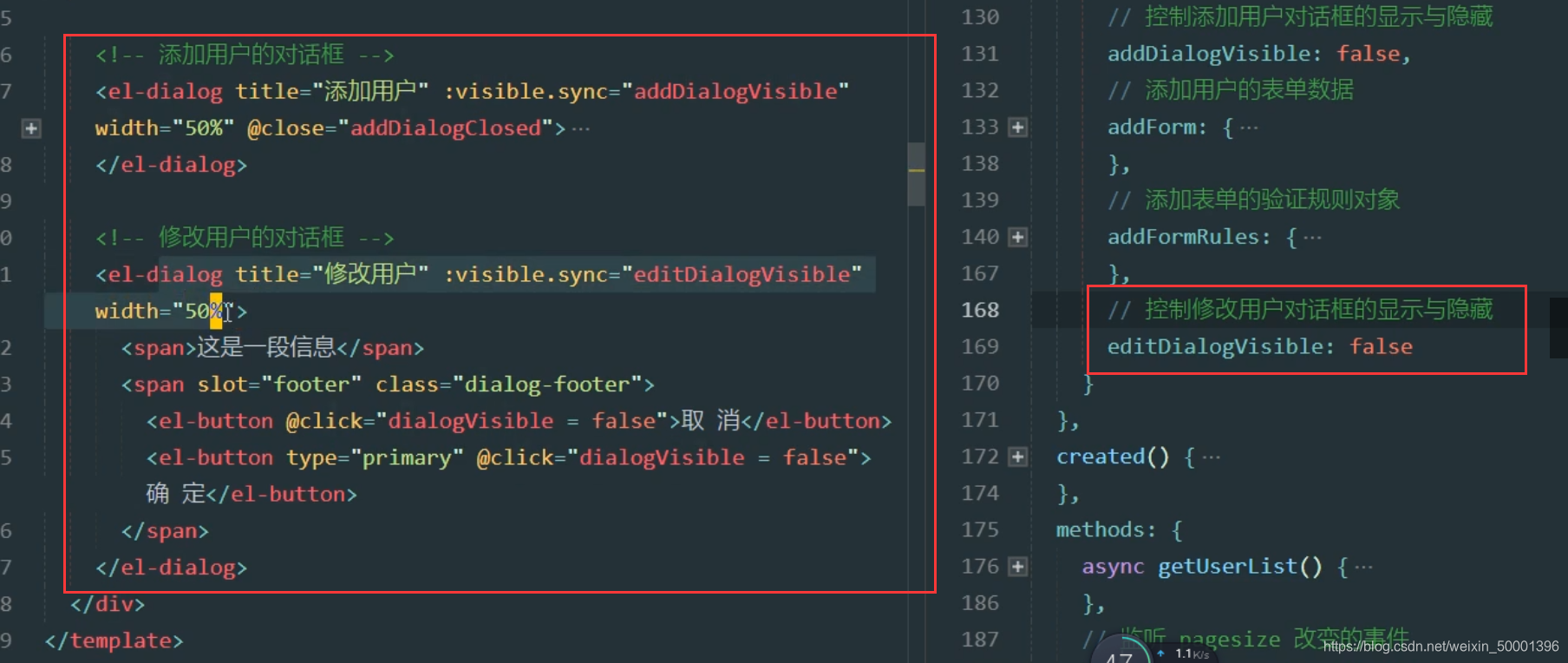Click the title="修改用户" attribute
The width and height of the screenshot is (1568, 663).
332,274
